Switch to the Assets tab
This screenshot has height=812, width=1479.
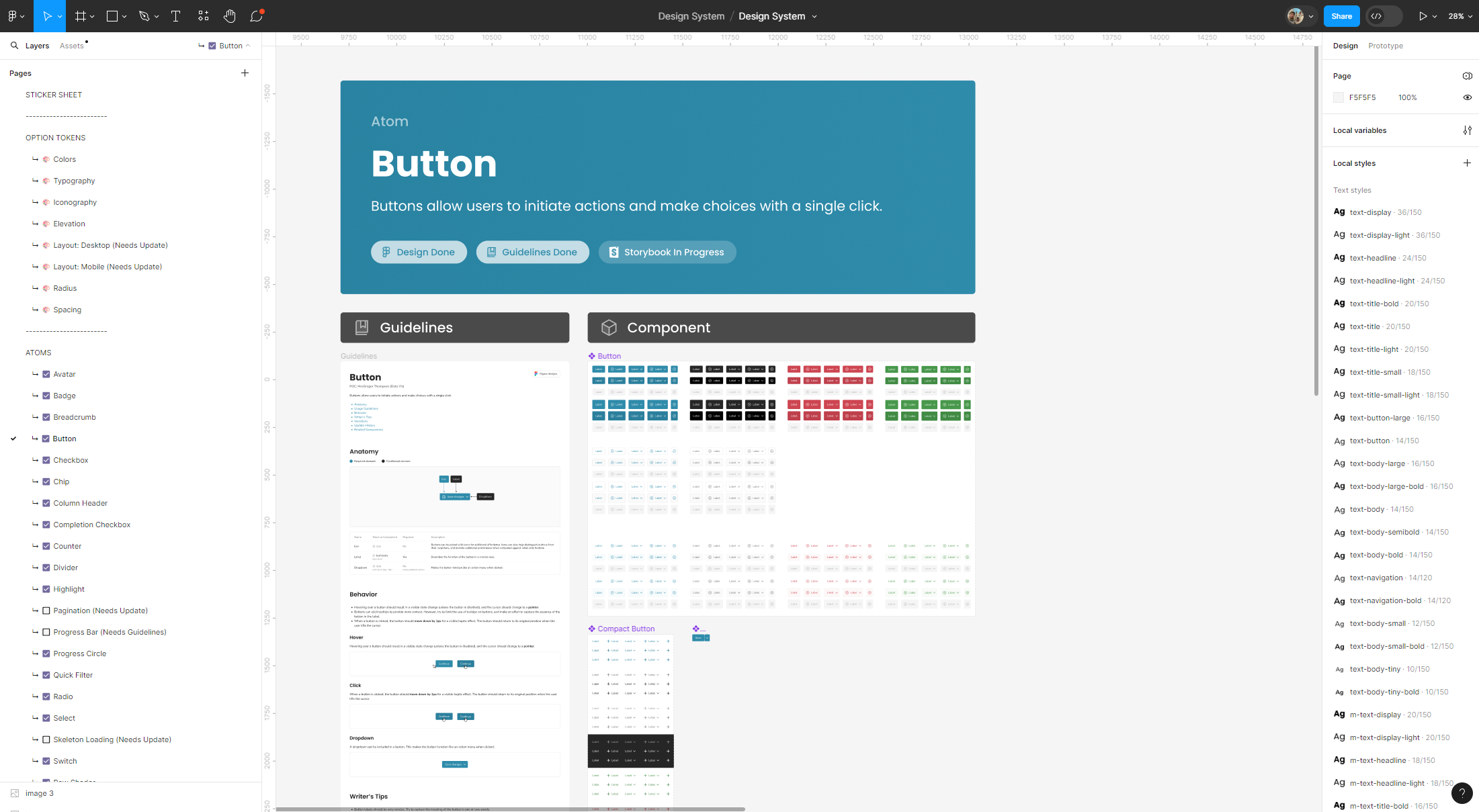click(x=71, y=46)
